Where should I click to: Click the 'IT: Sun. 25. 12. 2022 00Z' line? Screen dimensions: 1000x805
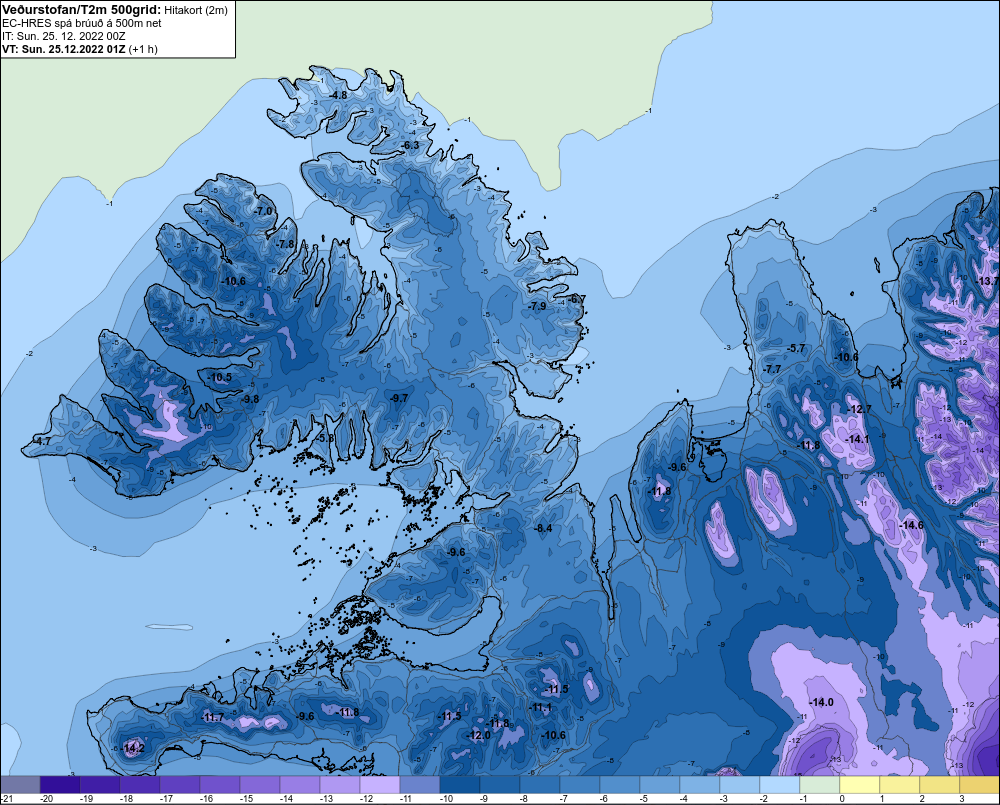coord(64,36)
